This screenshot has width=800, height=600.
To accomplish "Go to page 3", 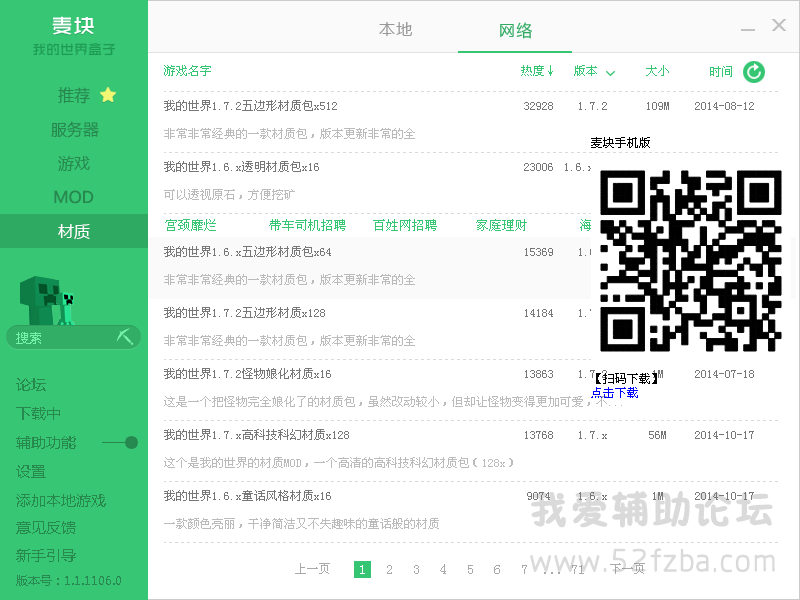I will pos(416,569).
